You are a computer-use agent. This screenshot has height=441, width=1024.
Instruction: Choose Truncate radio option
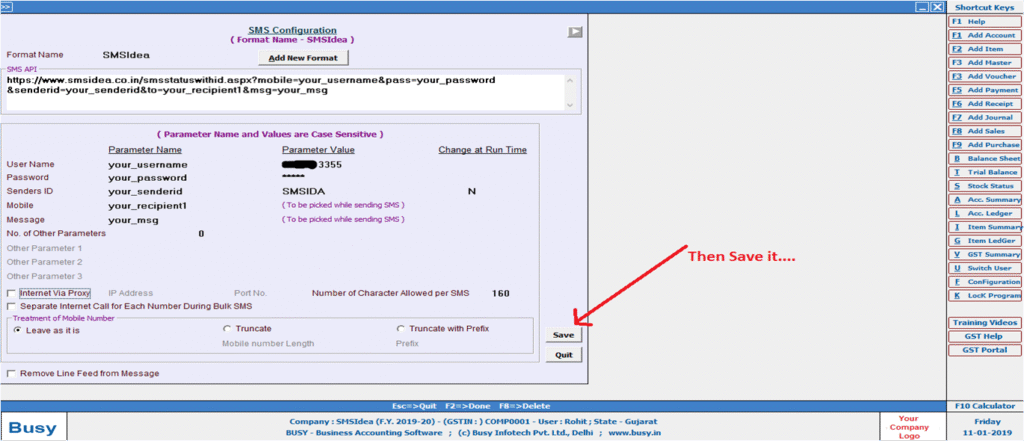tap(226, 329)
